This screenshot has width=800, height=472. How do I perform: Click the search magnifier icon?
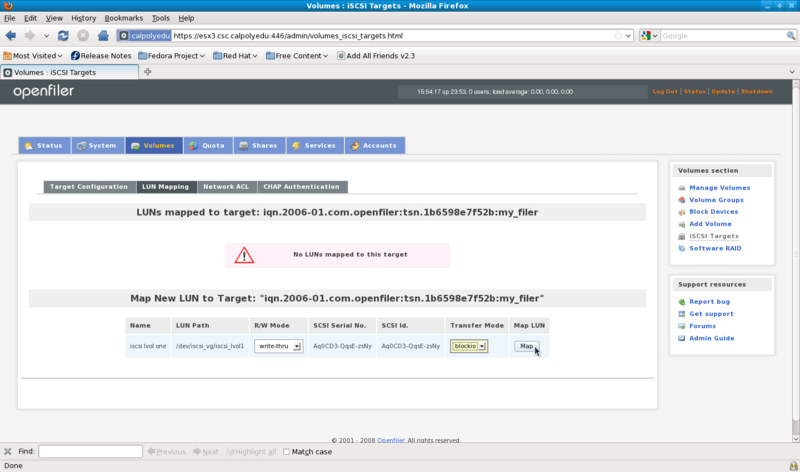coord(790,36)
